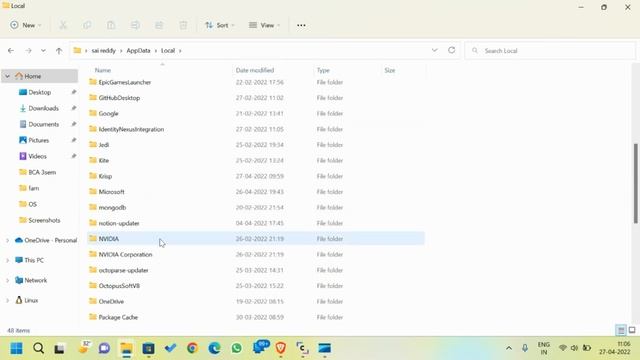Open Microsoft Store on taskbar
Image resolution: width=640 pixels, height=360 pixels.
pos(148,349)
